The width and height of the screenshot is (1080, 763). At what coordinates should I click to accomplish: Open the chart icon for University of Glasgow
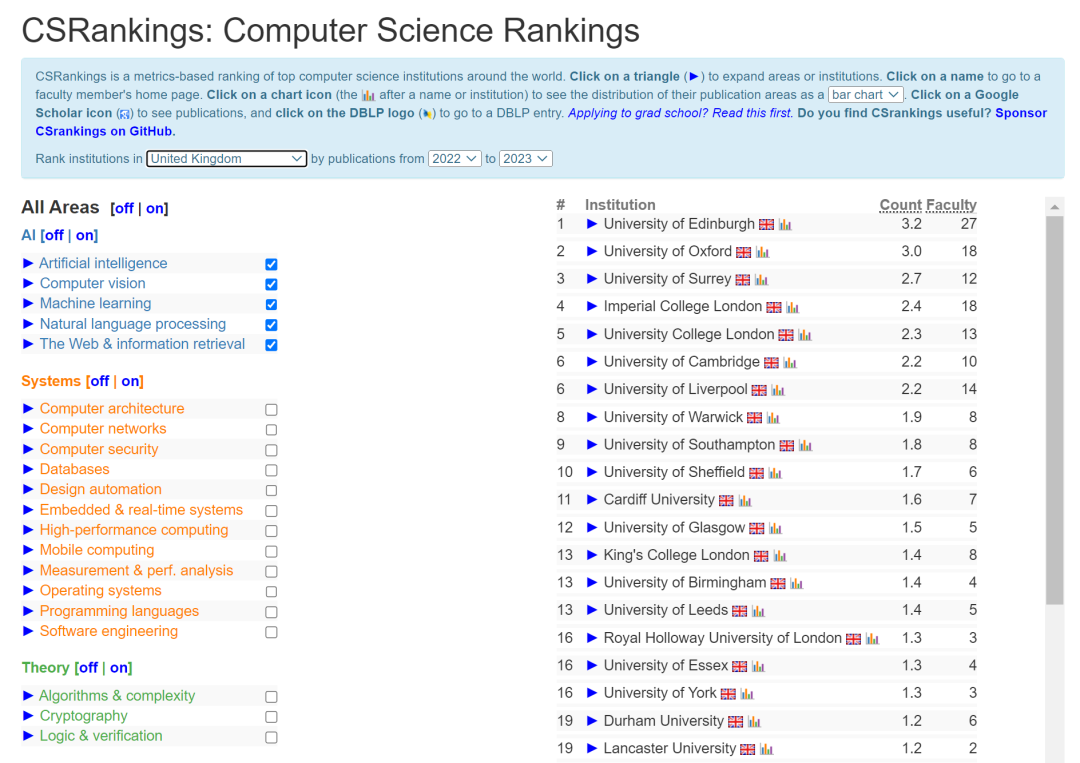(x=775, y=528)
